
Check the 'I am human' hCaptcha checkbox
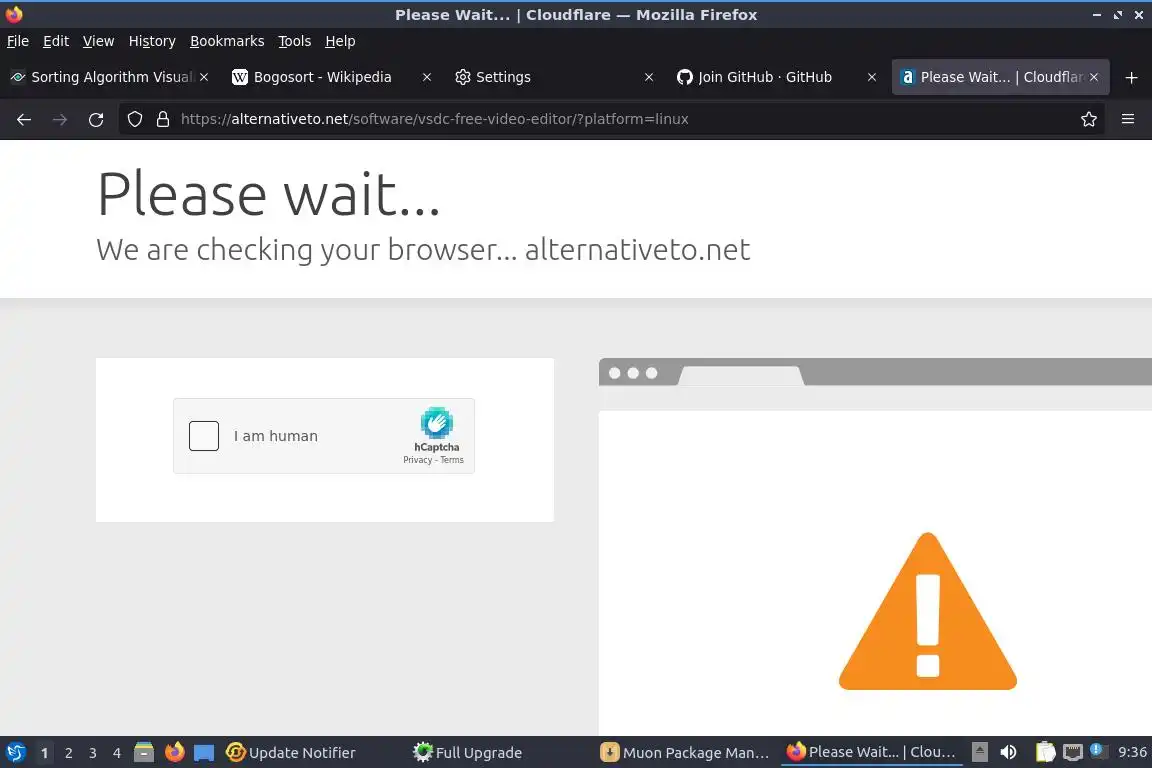(x=204, y=436)
